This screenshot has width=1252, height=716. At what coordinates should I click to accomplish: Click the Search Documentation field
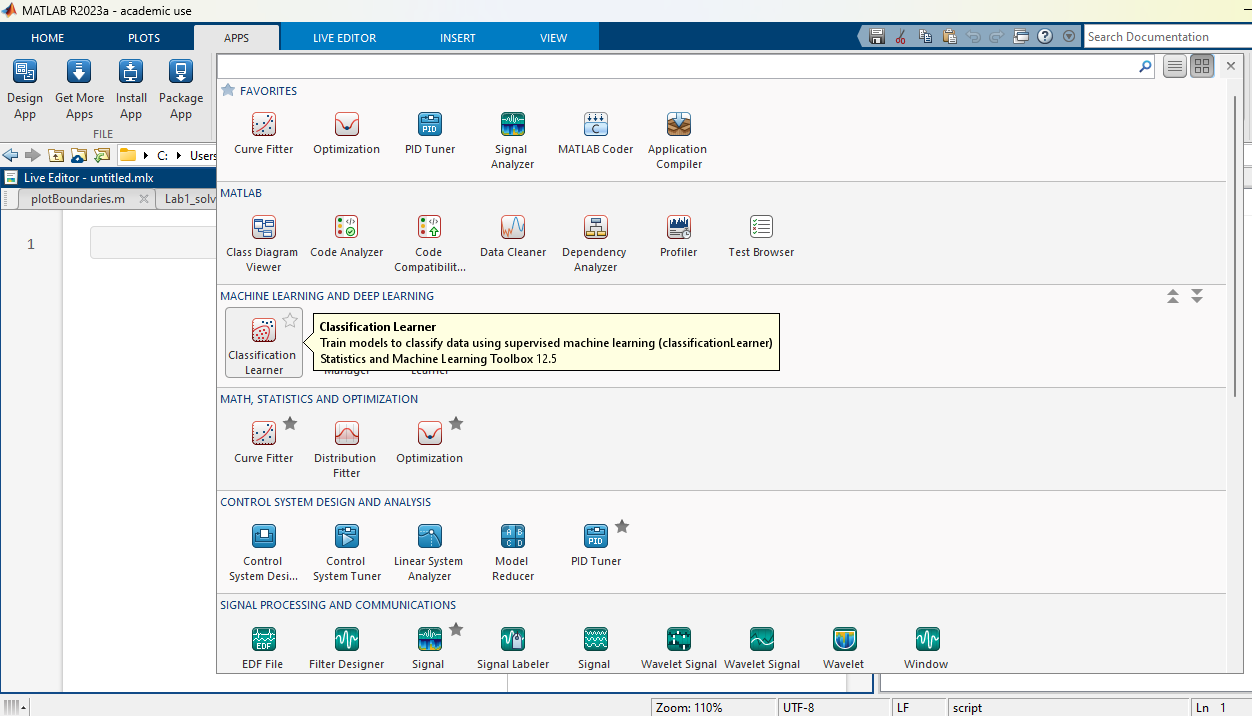(1166, 37)
